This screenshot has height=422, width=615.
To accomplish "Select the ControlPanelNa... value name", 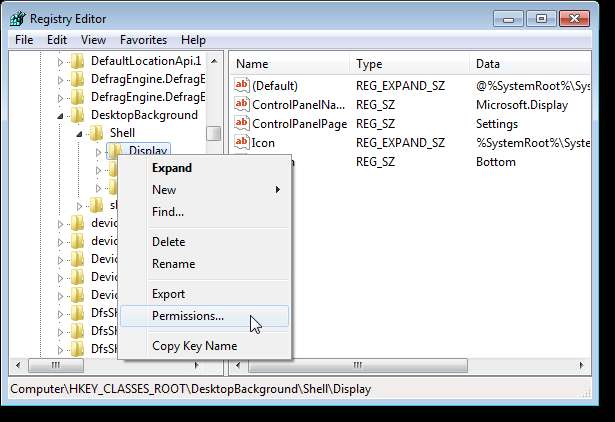I will click(298, 105).
